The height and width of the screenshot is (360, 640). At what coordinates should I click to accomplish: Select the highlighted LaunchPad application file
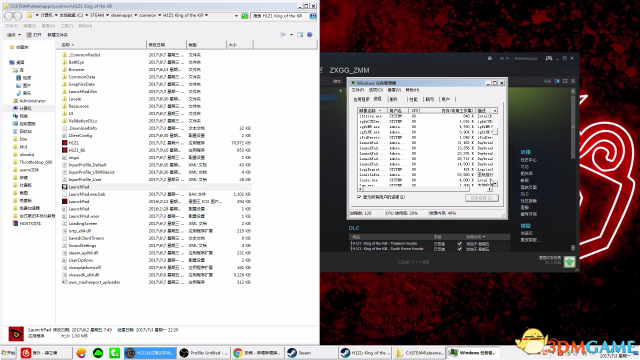pyautogui.click(x=157, y=187)
